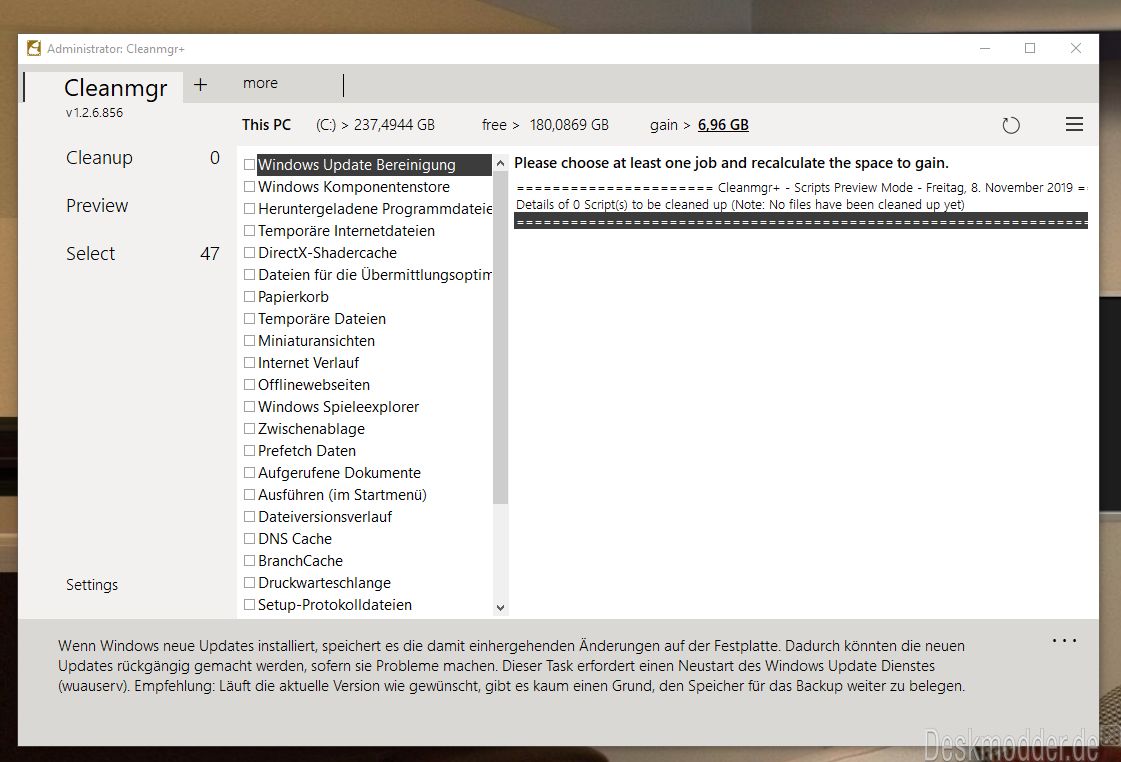This screenshot has width=1121, height=762.
Task: Select the Aufgerufene Dokumente entry
Action: 339,472
